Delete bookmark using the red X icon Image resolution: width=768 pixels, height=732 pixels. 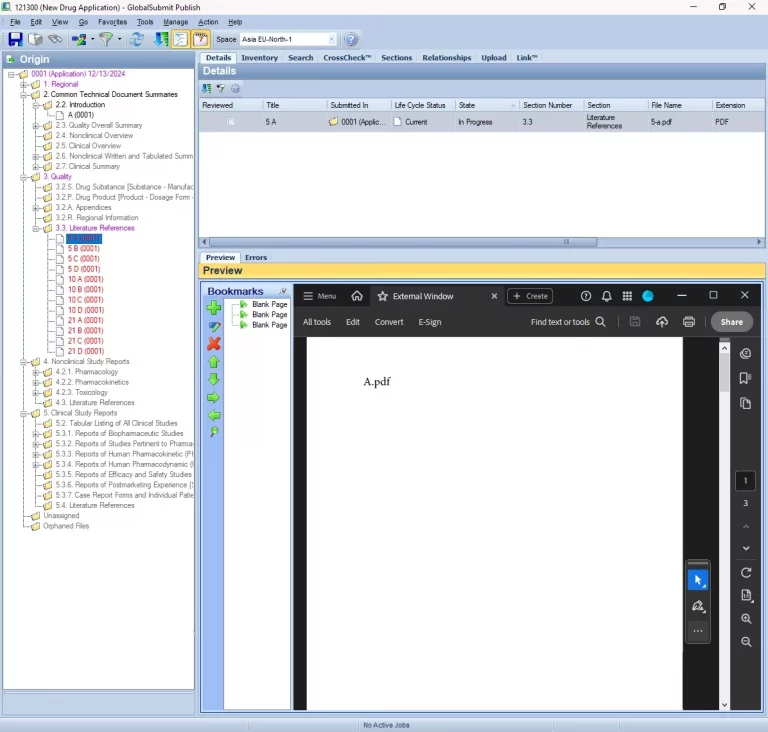(214, 344)
